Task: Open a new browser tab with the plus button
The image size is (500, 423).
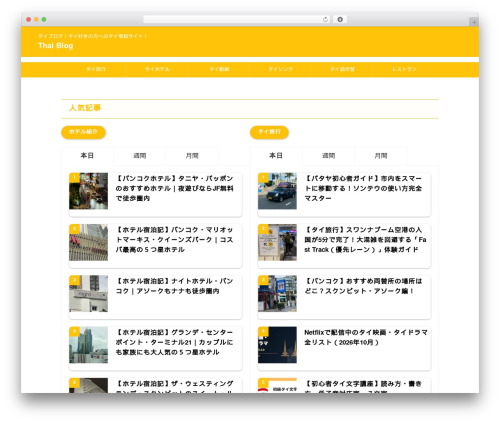Action: coord(474,22)
